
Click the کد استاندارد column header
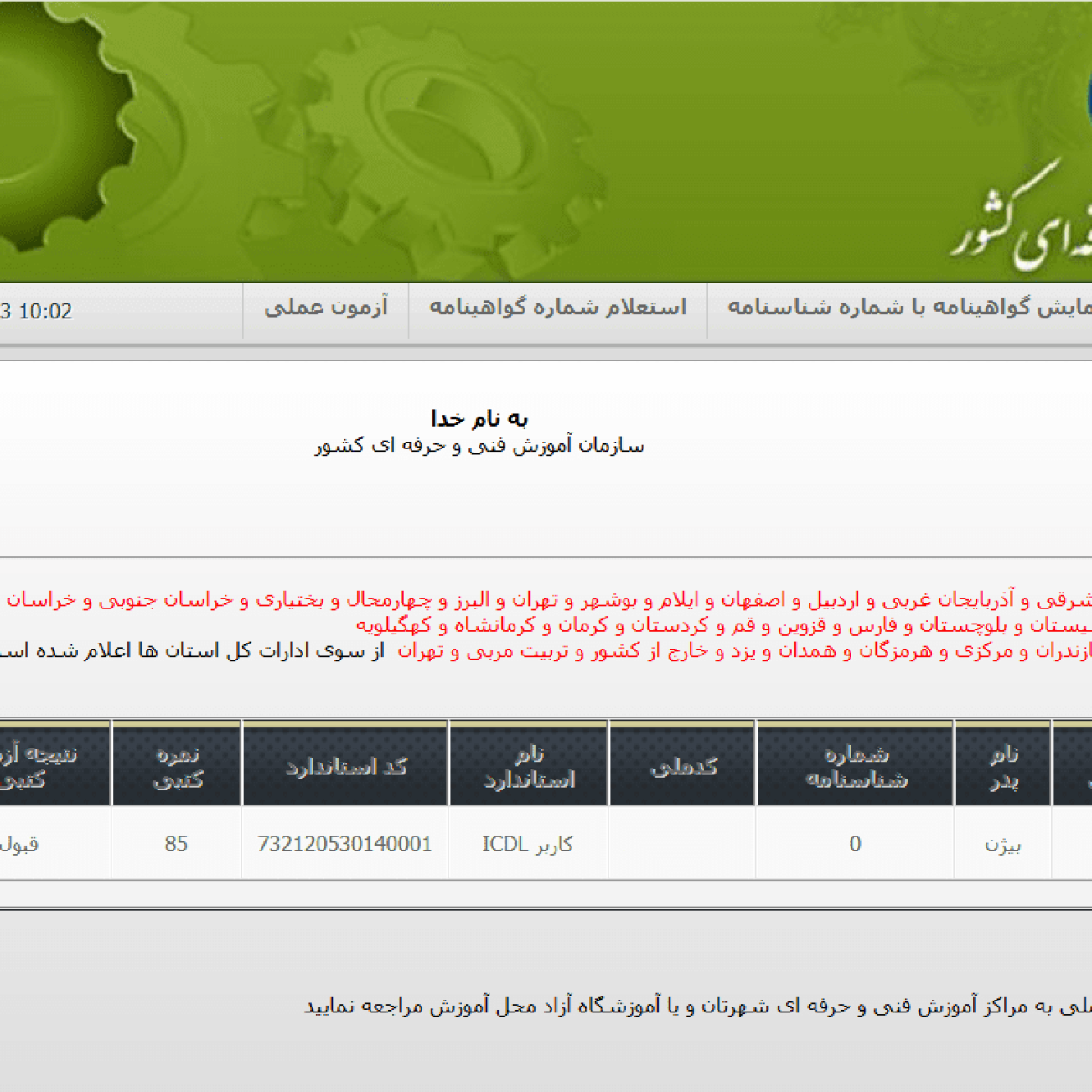tap(345, 767)
